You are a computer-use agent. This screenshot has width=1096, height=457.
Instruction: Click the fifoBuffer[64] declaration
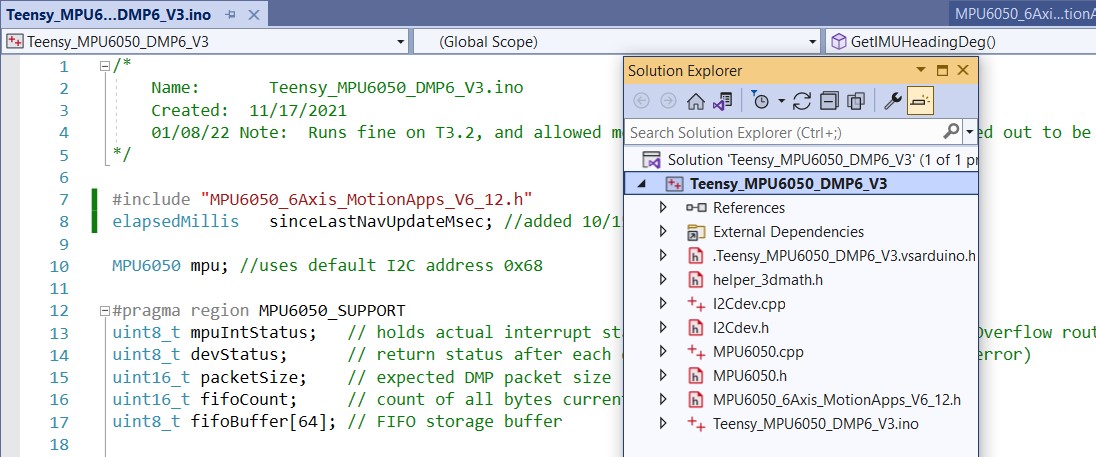click(x=264, y=422)
